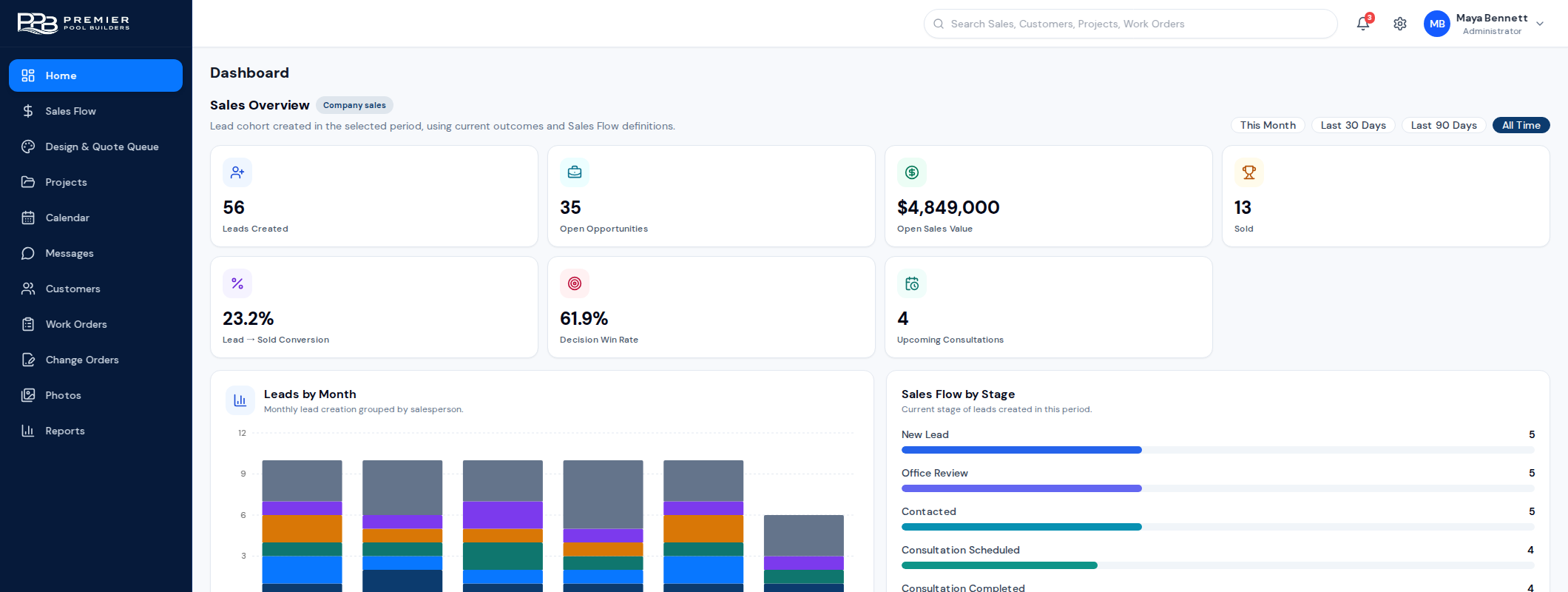The width and height of the screenshot is (1568, 592).
Task: Click the Open Opportunities briefcase icon
Action: click(575, 172)
